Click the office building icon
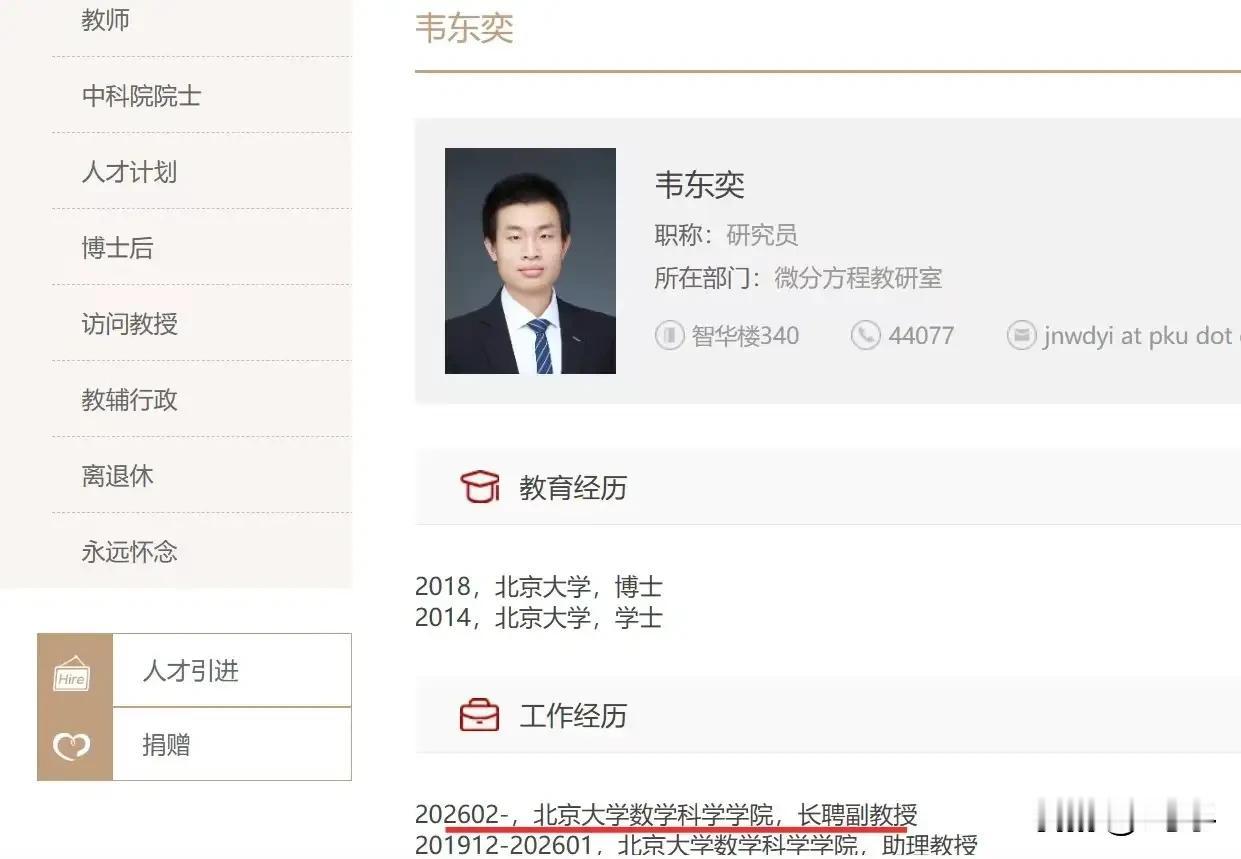Screen dimensions: 1241x859 point(669,335)
